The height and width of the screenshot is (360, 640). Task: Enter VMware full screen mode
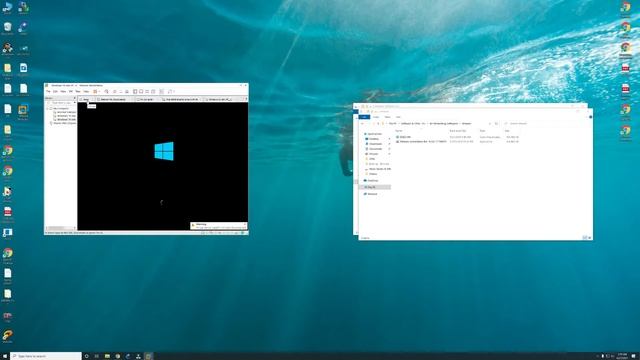pos(147,91)
